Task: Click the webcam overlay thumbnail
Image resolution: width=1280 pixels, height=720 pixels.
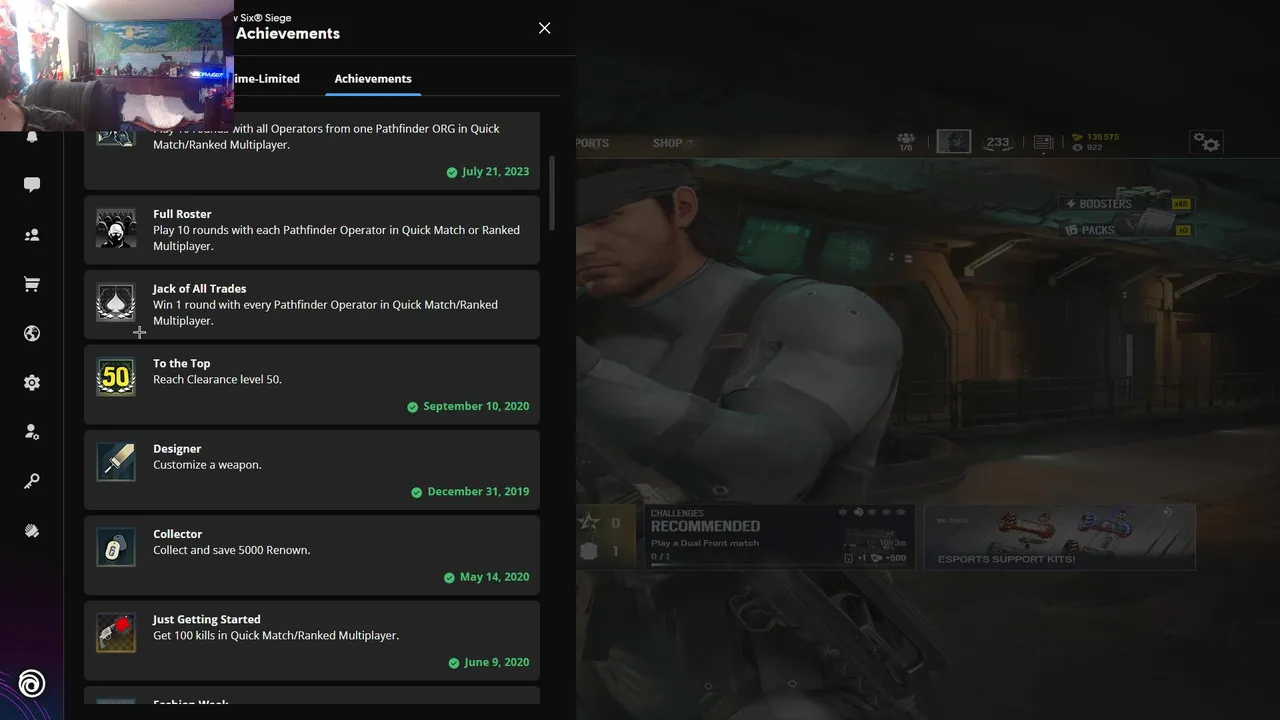Action: pos(117,65)
